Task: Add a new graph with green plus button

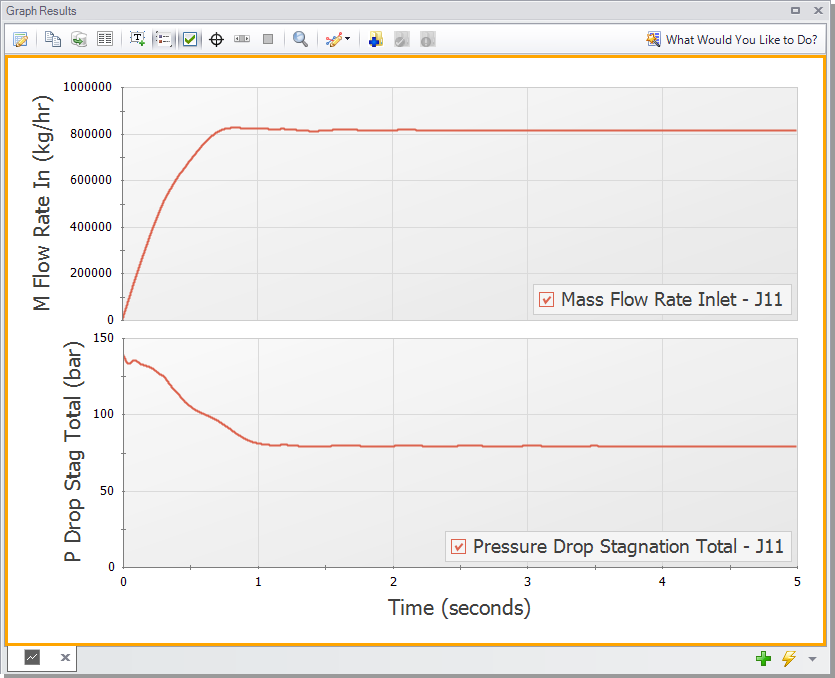Action: click(x=764, y=659)
